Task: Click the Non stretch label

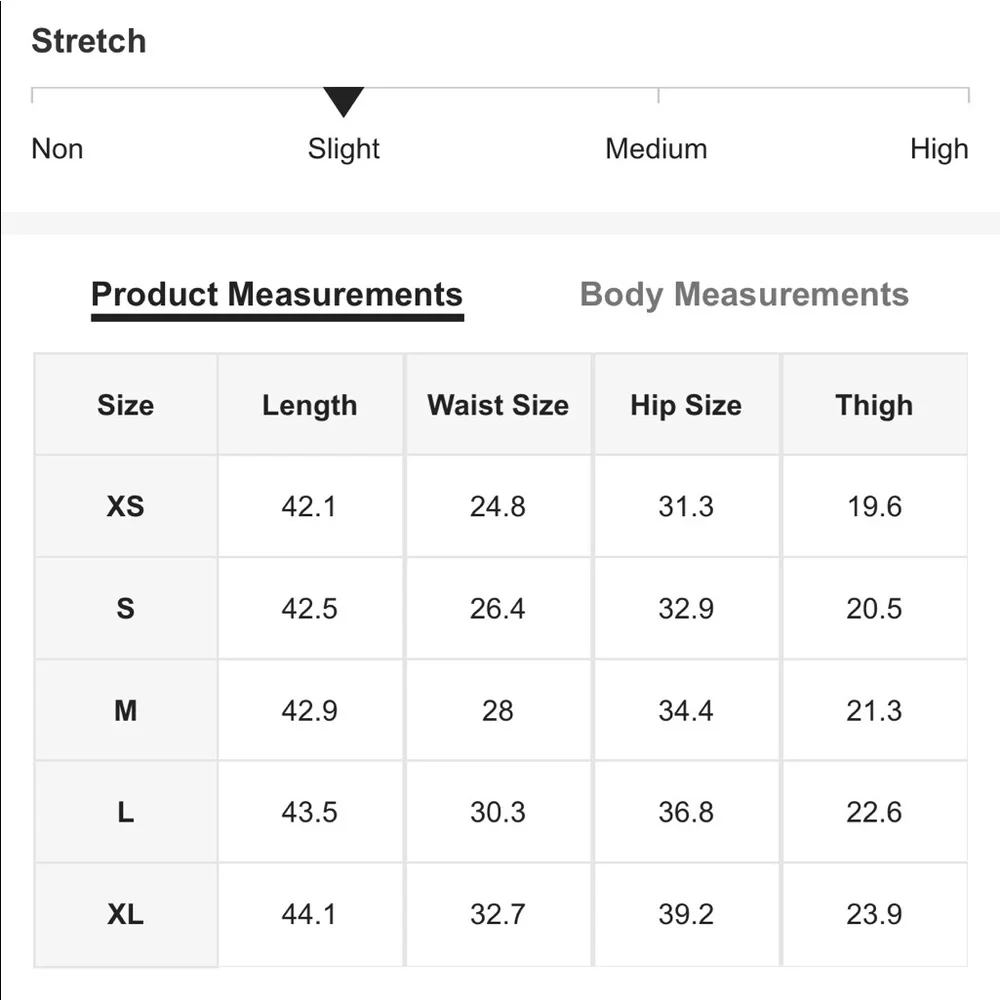Action: coord(57,149)
